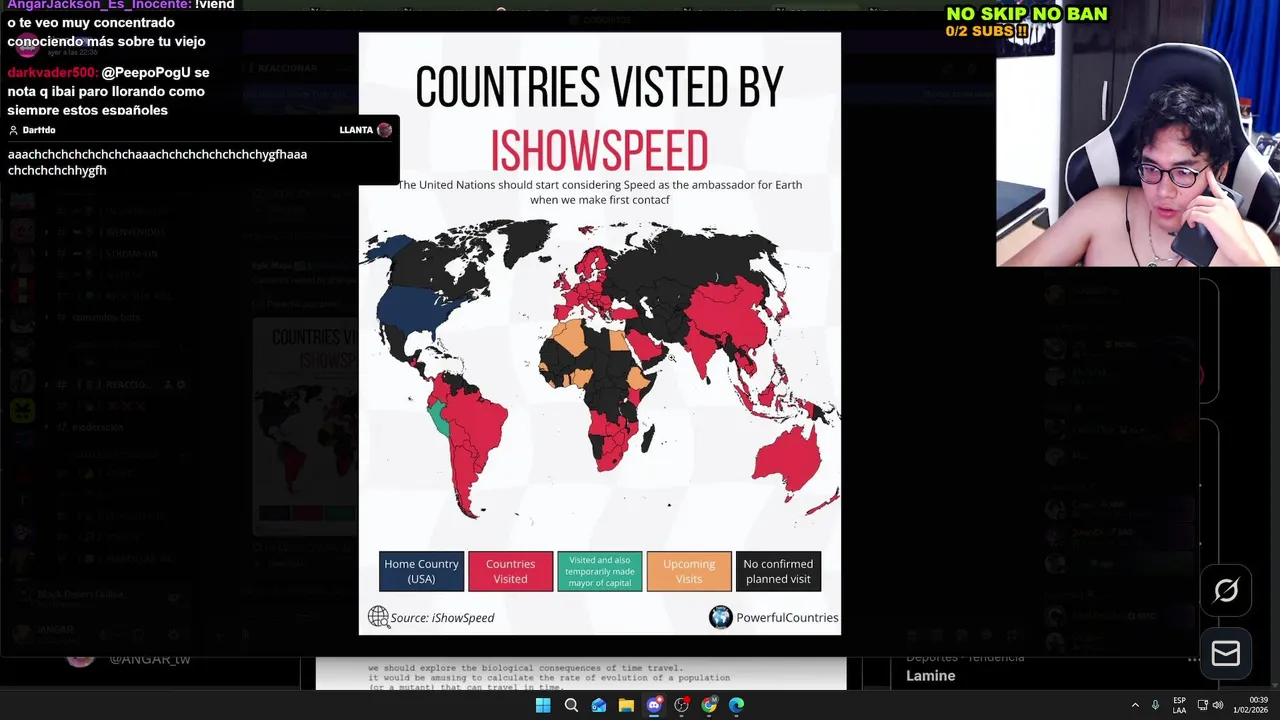
Task: Click the Home Country (USA) legend box
Action: pos(421,571)
